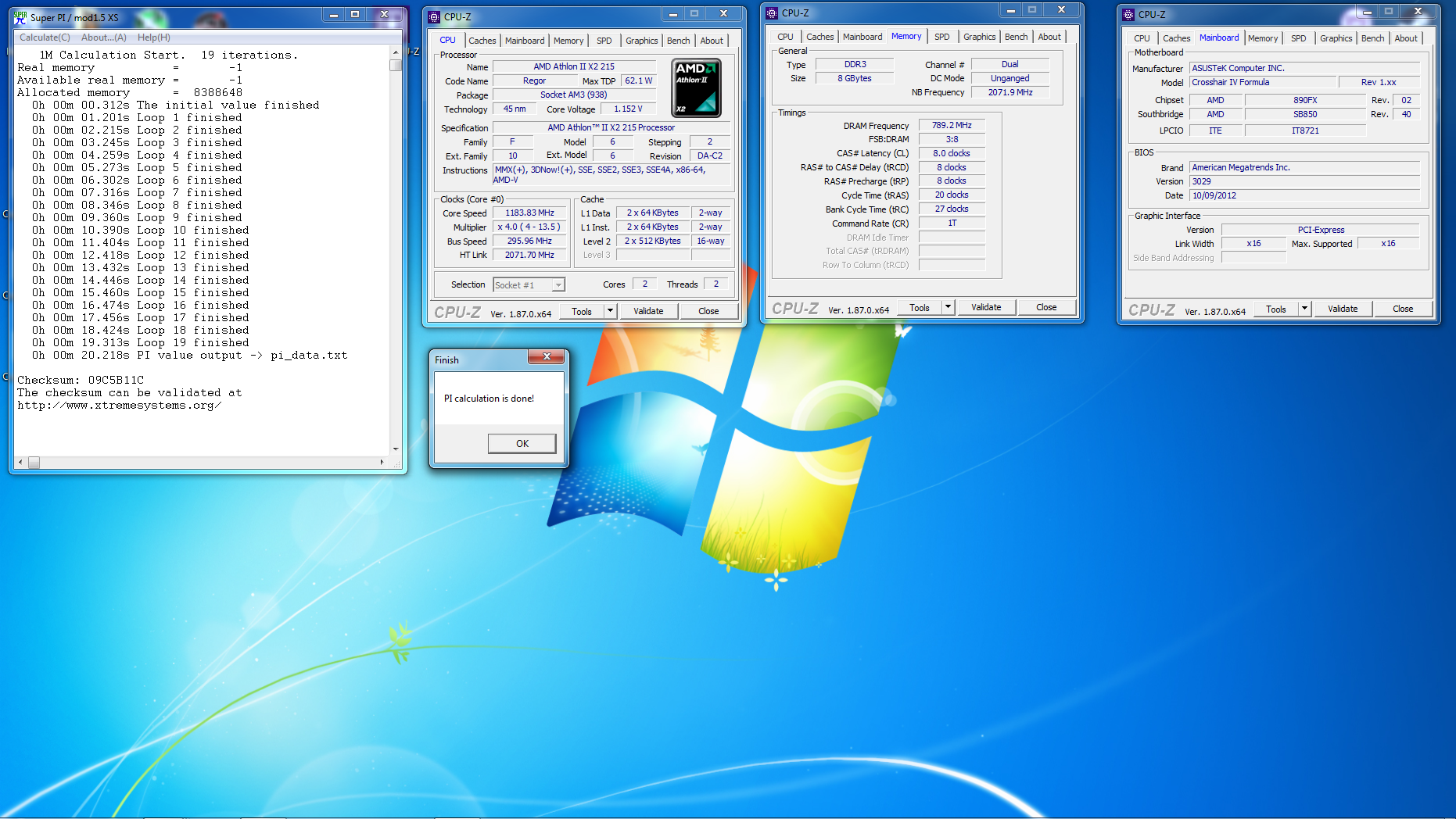Click Close button in Memory CPU-Z window
Screen dimensions: 1456x819
point(1046,307)
